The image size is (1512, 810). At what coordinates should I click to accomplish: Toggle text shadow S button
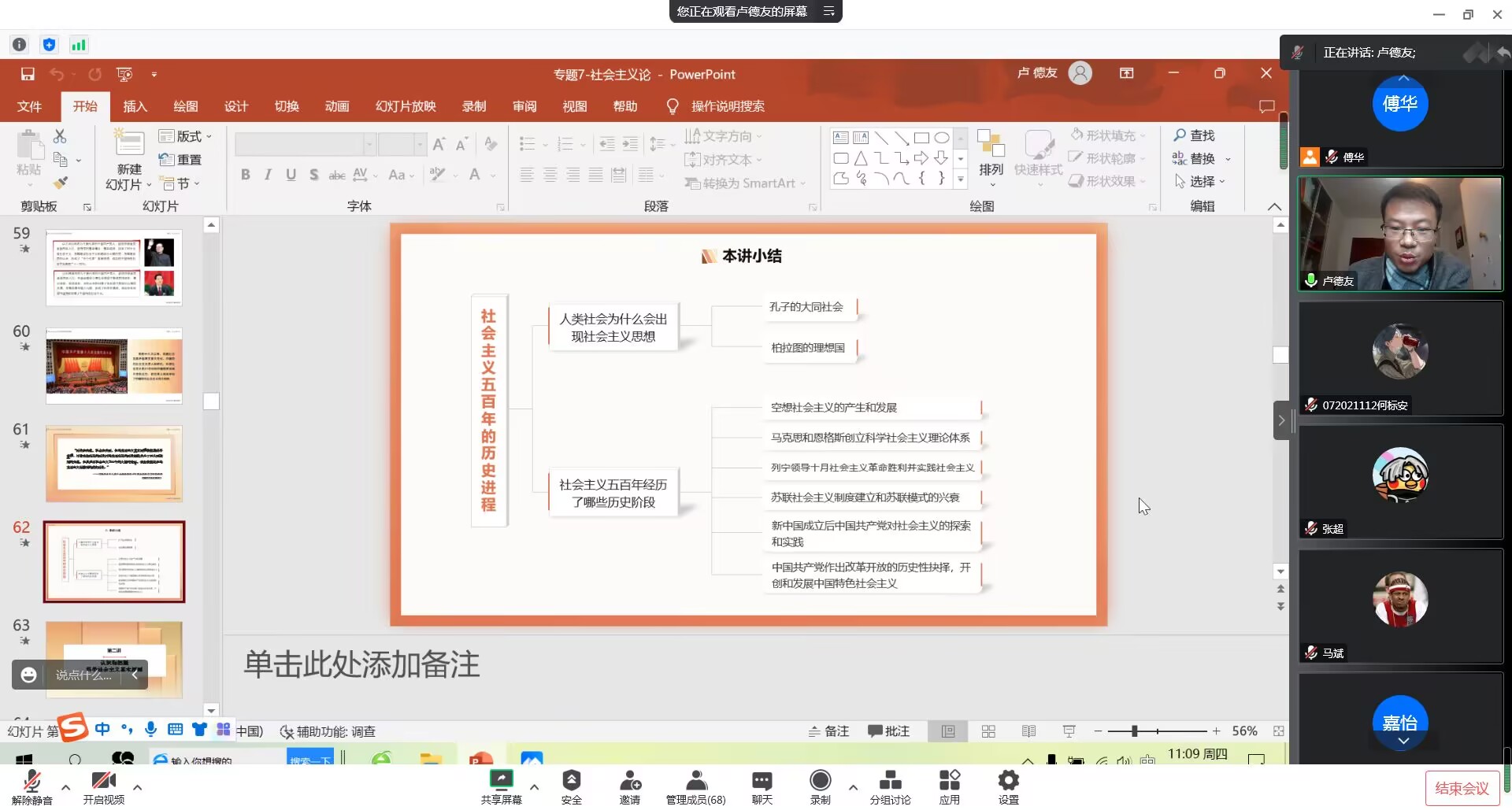313,175
